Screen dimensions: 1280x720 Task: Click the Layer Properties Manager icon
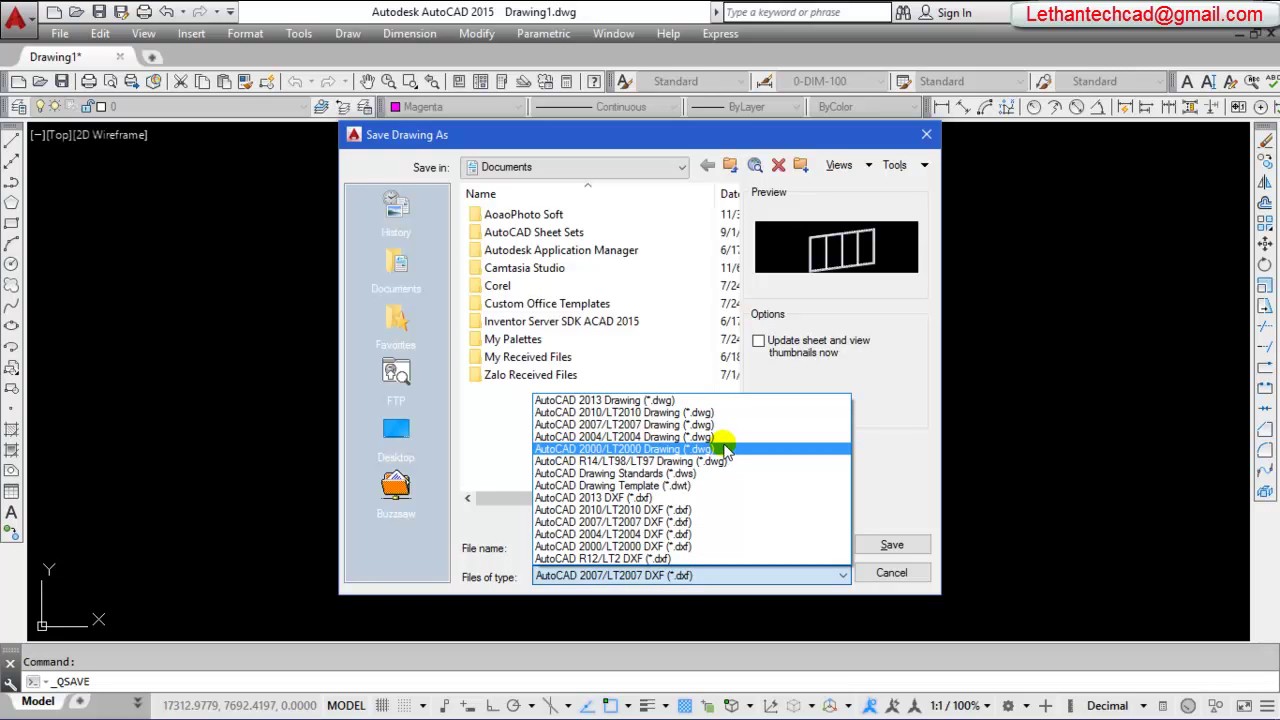tap(17, 106)
